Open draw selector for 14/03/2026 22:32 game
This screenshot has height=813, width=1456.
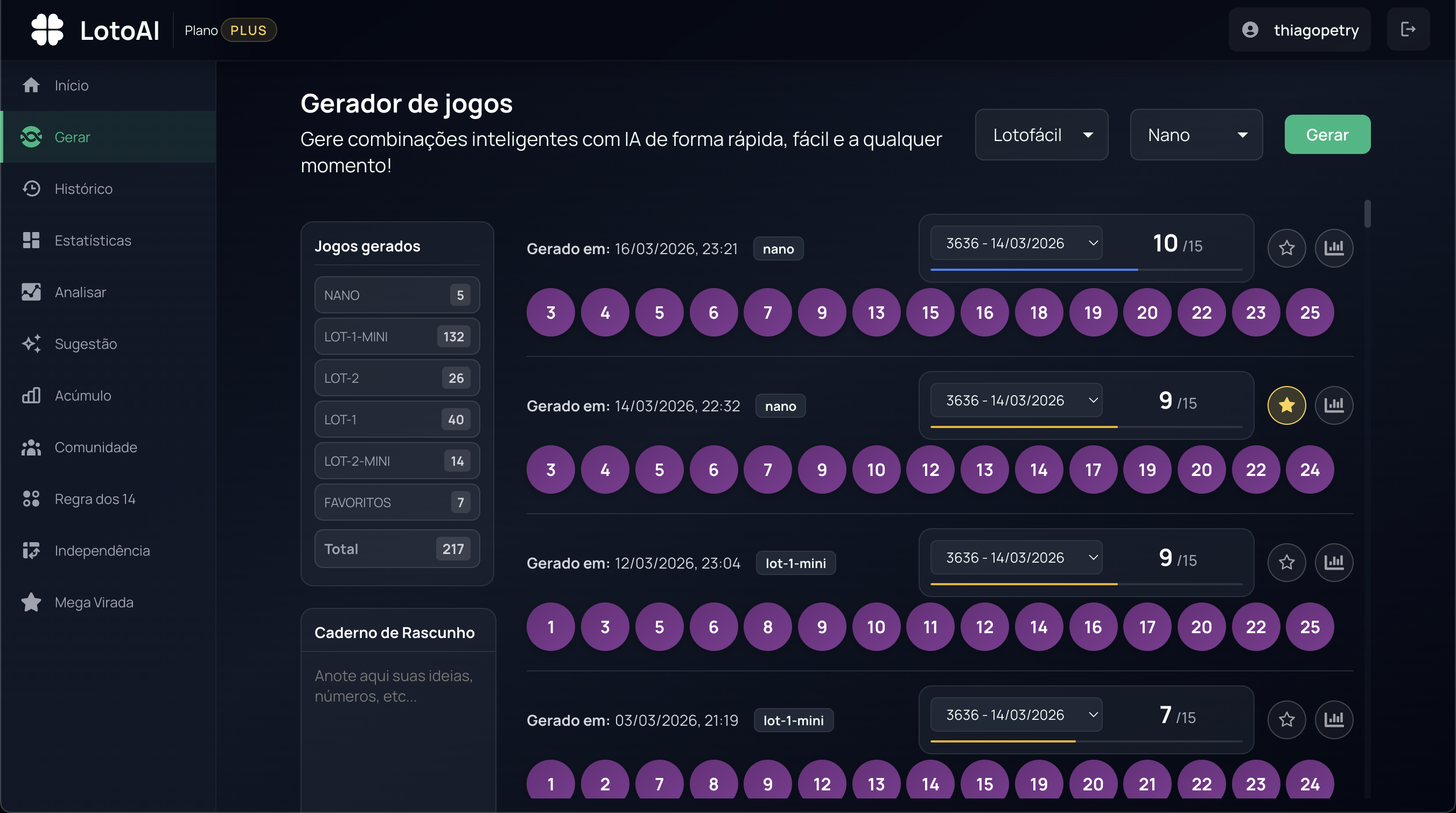pos(1016,401)
